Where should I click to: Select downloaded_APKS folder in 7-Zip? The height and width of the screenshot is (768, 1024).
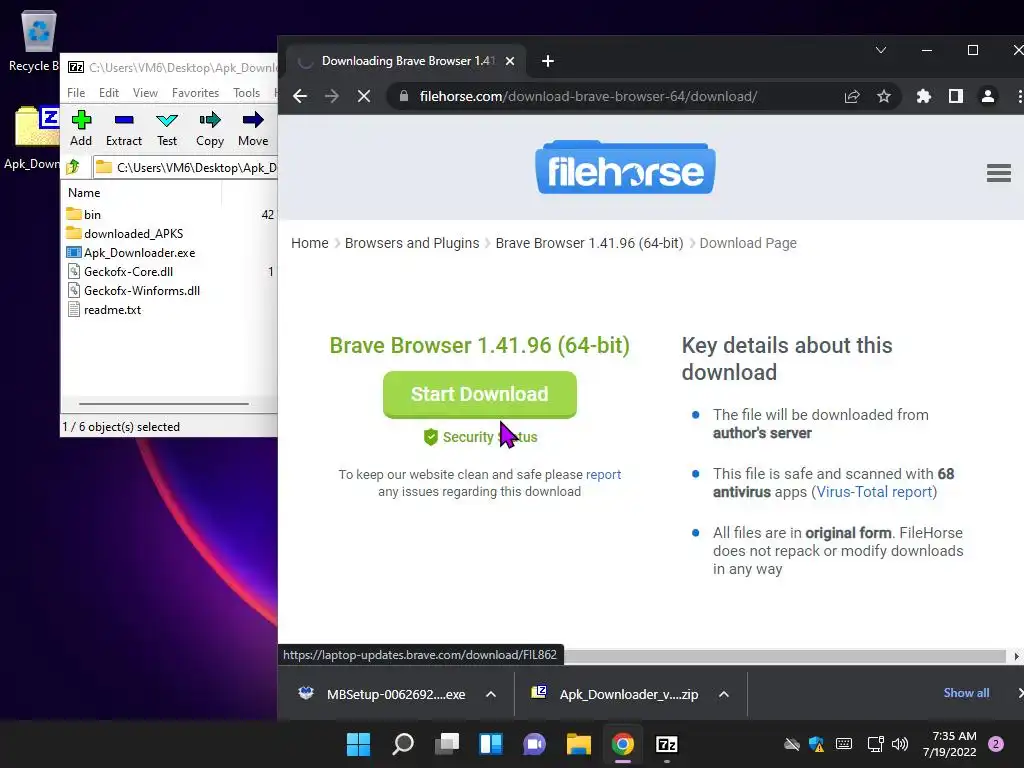coord(133,233)
